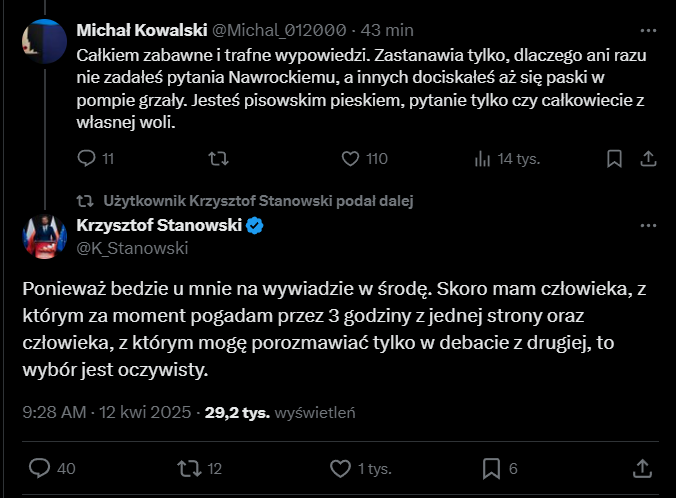
Task: Click the blue verified badge next to Stanowski
Action: click(255, 226)
